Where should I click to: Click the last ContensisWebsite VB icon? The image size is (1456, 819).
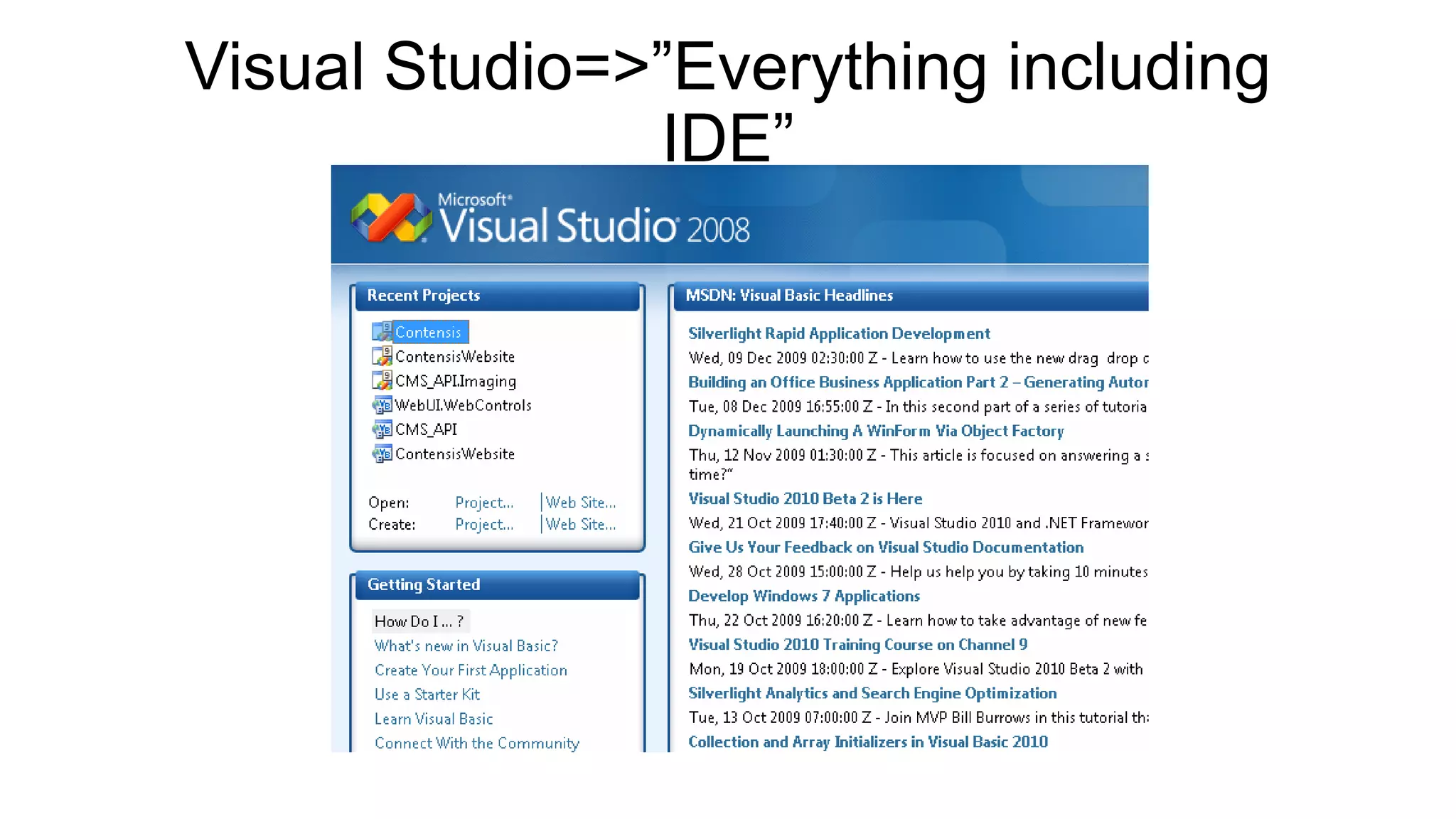pyautogui.click(x=382, y=454)
